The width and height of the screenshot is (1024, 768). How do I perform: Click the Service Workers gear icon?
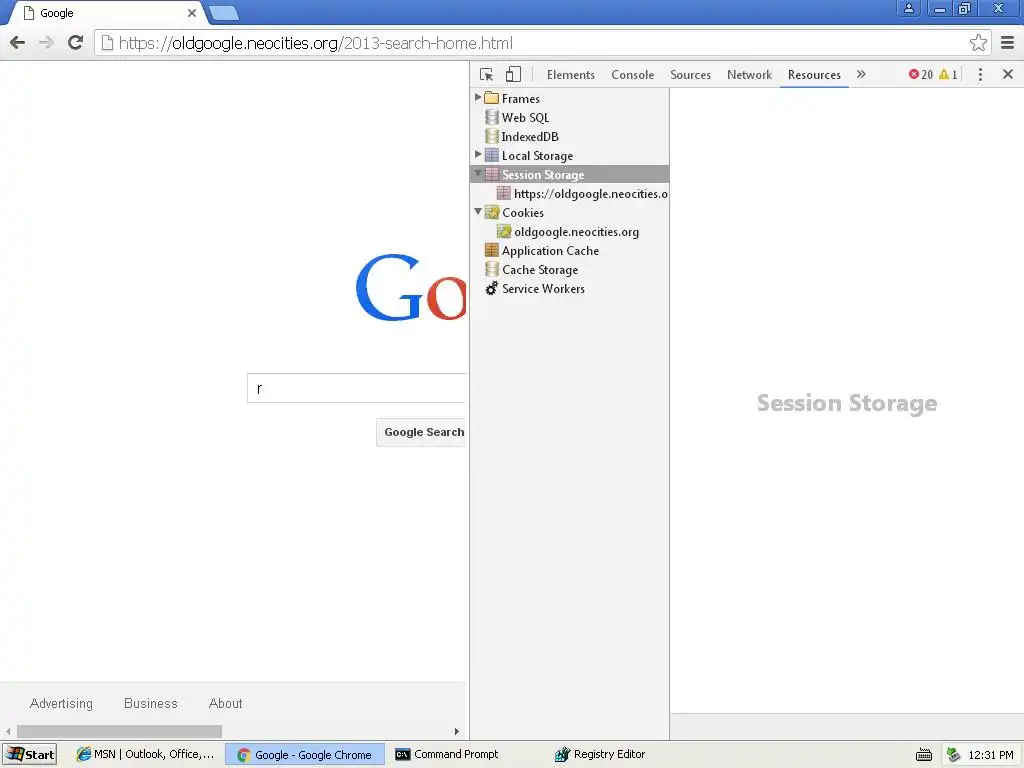[492, 288]
